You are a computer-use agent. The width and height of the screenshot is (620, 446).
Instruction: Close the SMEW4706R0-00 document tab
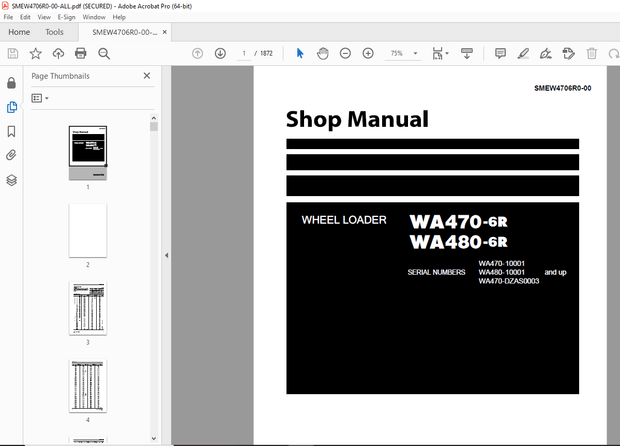pos(164,32)
